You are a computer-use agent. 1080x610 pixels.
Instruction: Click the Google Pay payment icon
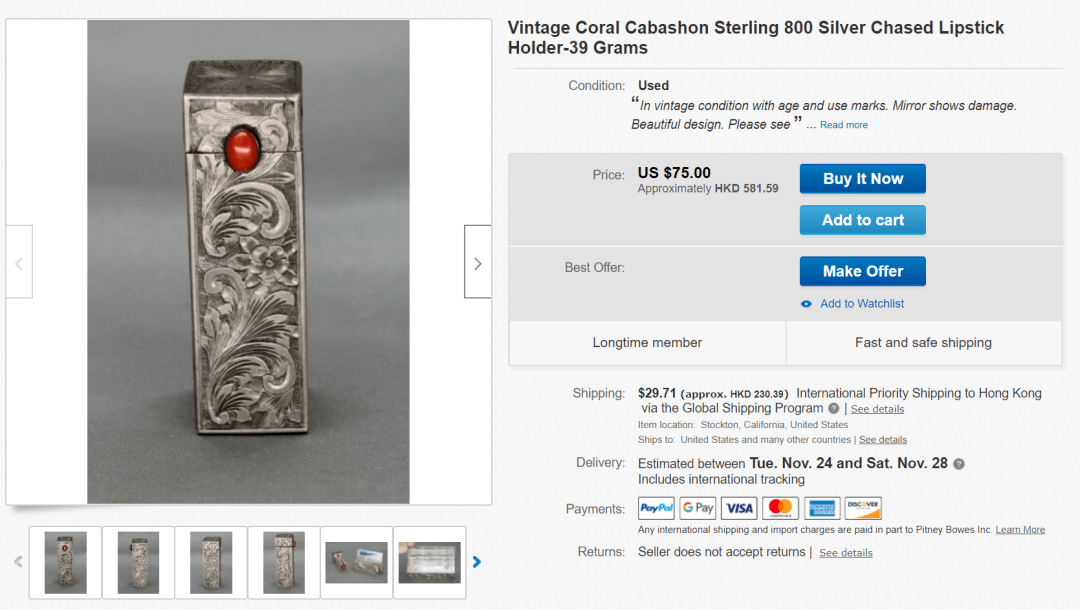pos(697,508)
